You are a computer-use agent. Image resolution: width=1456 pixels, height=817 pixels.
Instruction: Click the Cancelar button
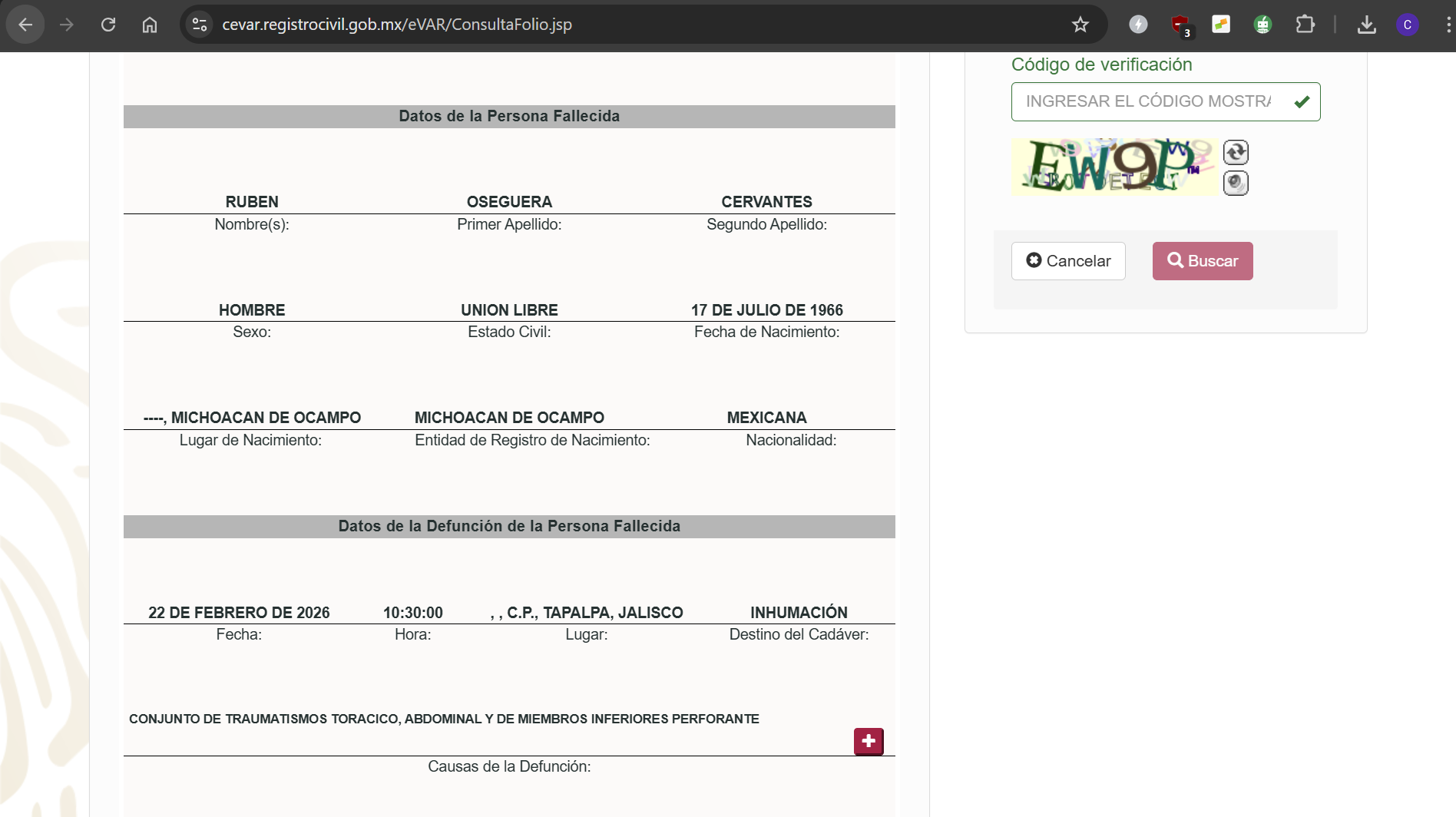point(1068,261)
